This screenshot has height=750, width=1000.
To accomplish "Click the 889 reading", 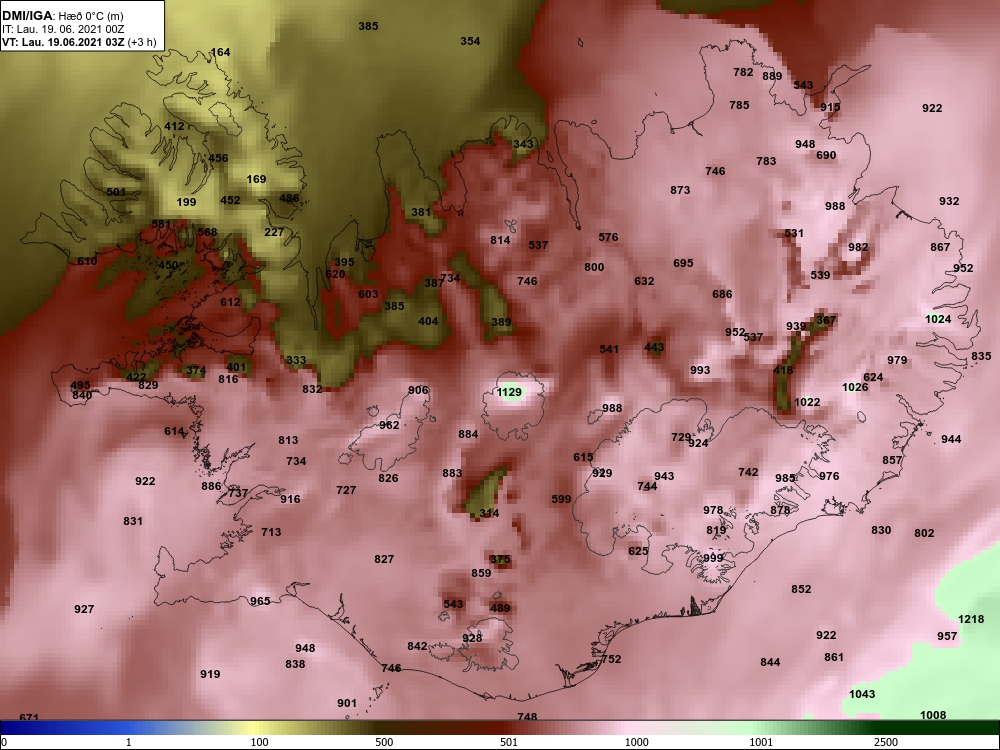I will coord(772,77).
